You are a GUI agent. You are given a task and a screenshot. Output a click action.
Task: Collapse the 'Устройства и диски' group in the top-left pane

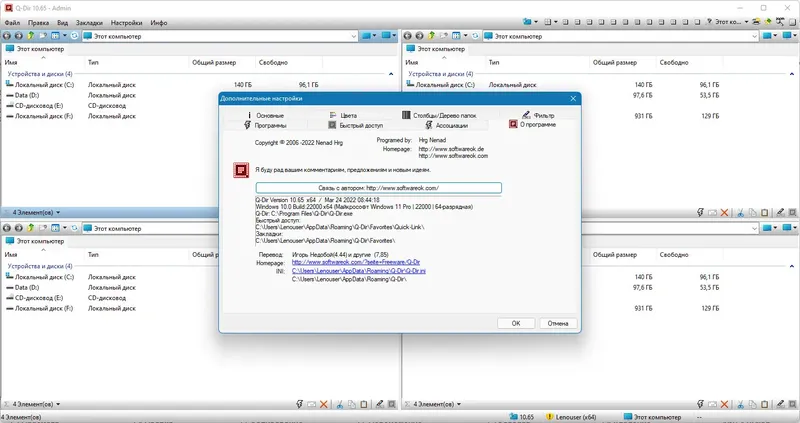[x=391, y=74]
